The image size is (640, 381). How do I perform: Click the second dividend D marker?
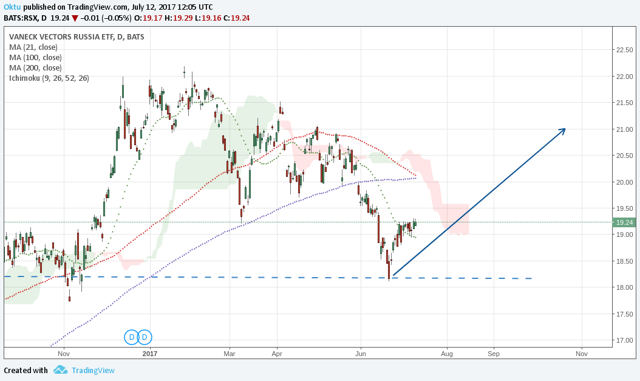[144, 337]
